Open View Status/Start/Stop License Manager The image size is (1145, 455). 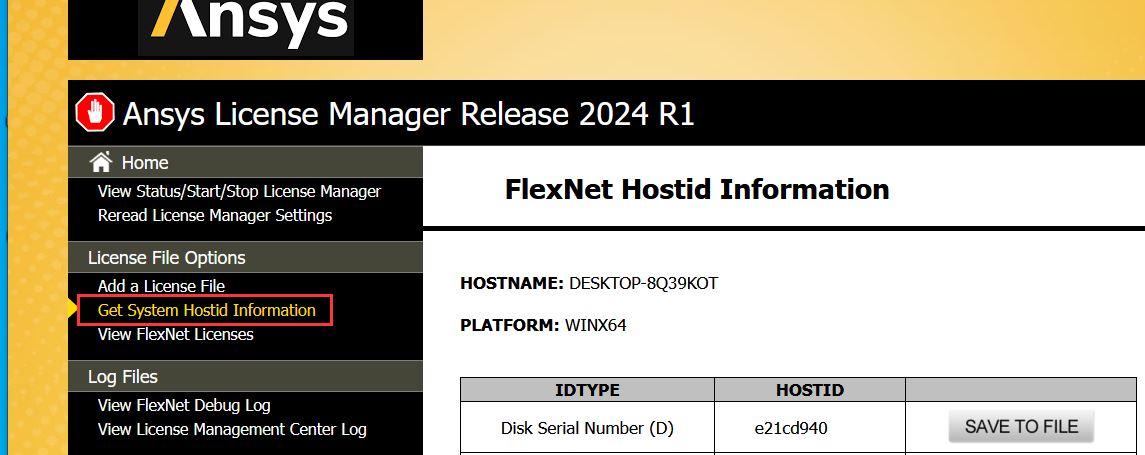[239, 191]
